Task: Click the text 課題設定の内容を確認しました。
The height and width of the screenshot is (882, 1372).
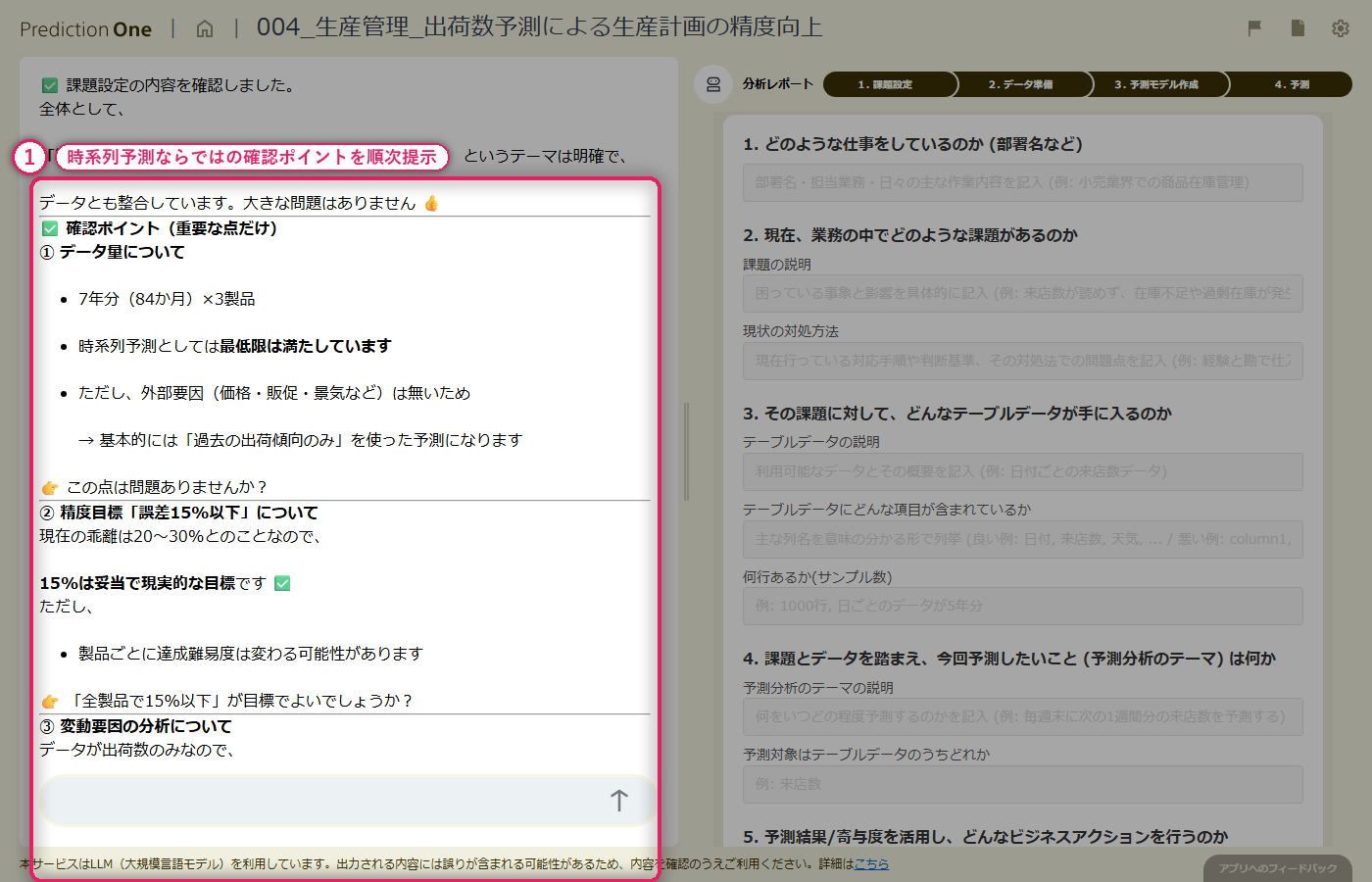Action: (180, 85)
